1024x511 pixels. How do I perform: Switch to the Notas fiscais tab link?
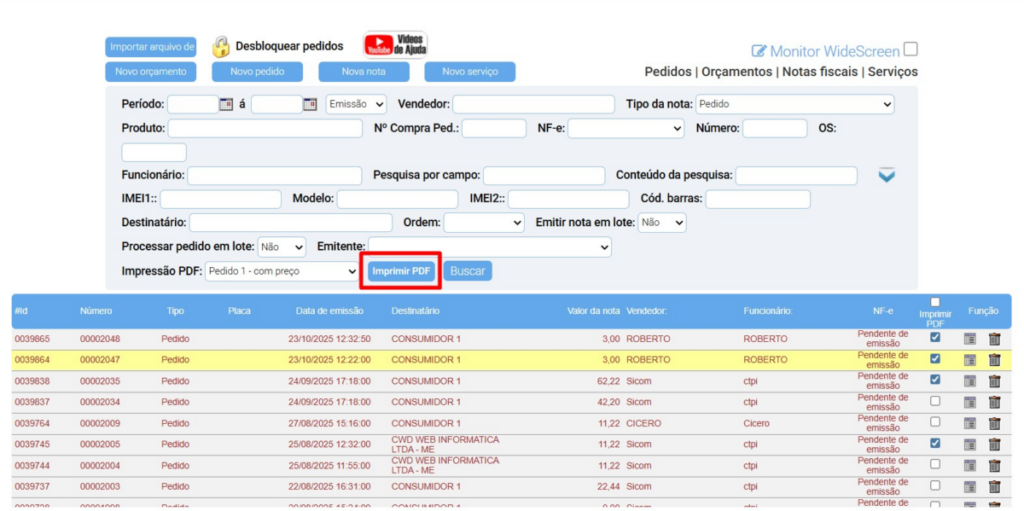[x=820, y=72]
